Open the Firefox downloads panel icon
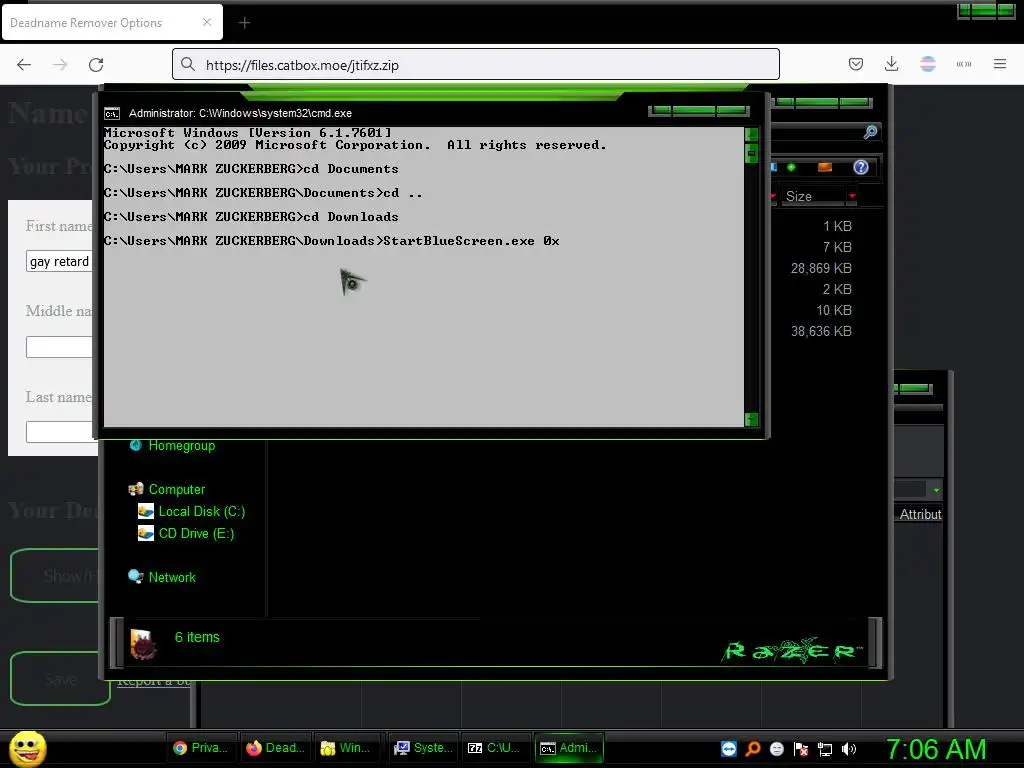 (891, 64)
